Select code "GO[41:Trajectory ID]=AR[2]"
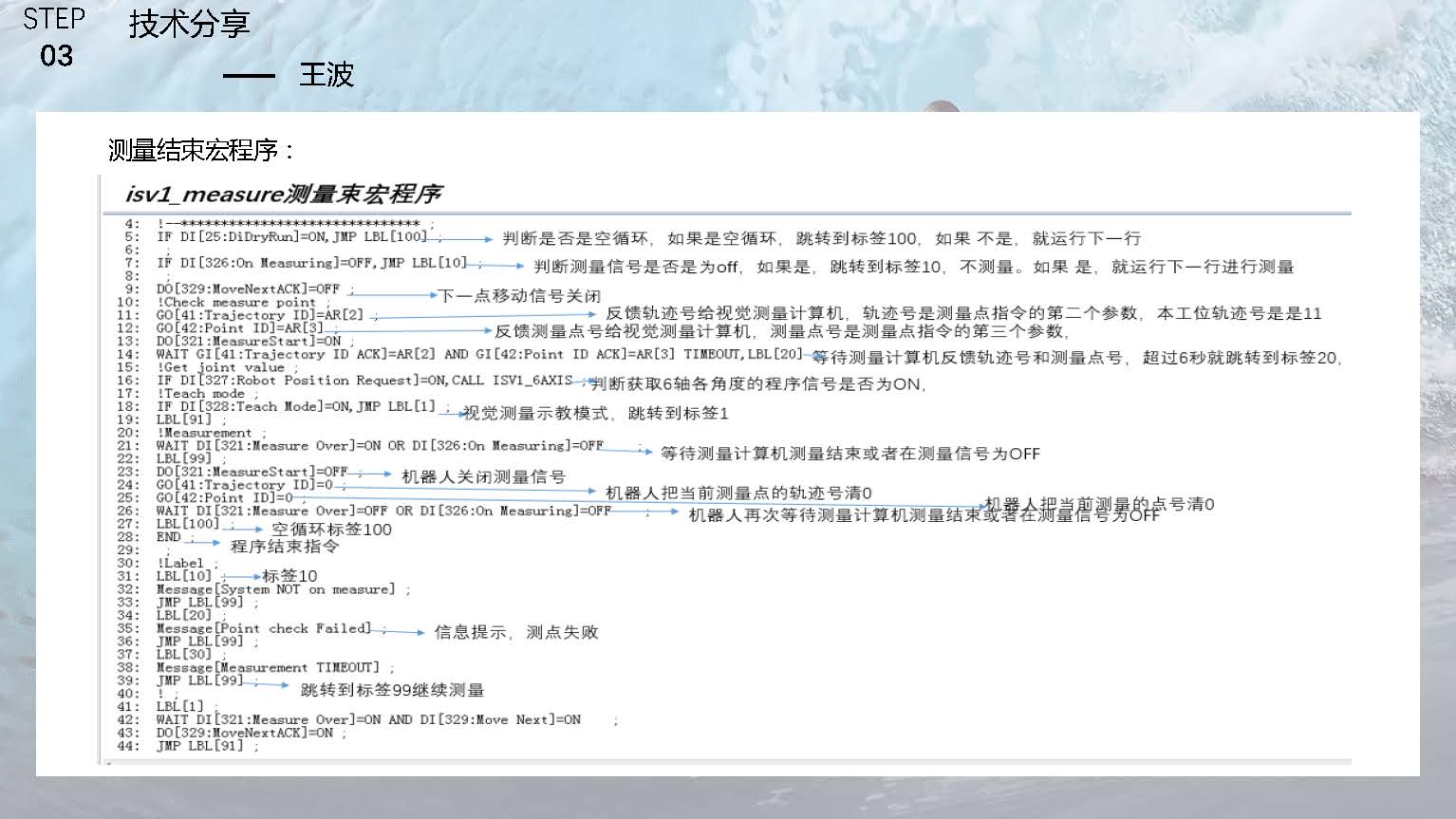Screen dimensions: 1456x819 (x=260, y=315)
